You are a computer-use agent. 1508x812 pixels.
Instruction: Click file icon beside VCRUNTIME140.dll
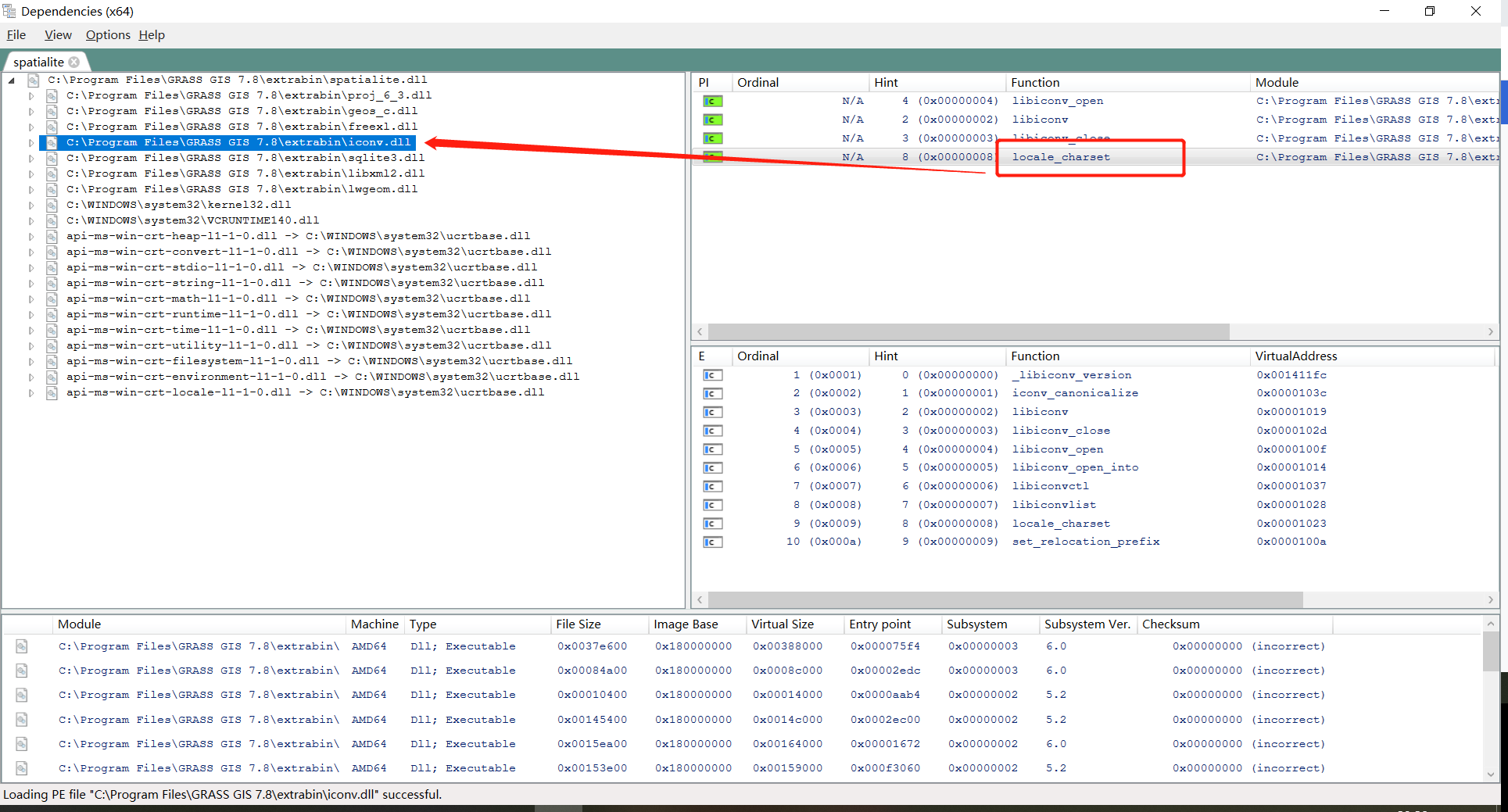[x=52, y=220]
